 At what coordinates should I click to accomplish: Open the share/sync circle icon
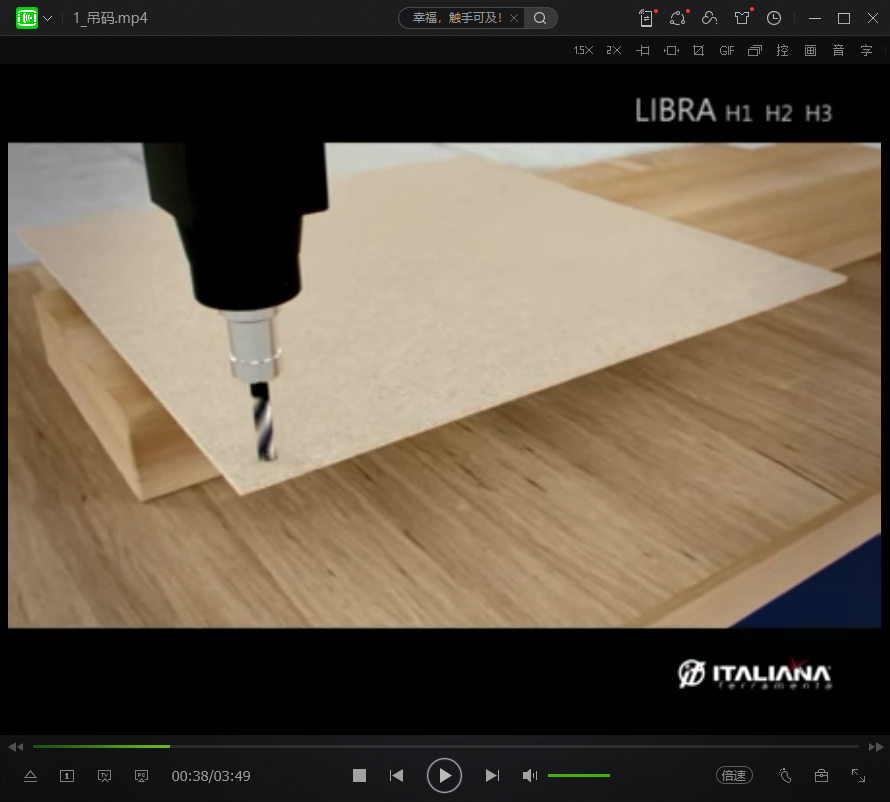pyautogui.click(x=678, y=18)
